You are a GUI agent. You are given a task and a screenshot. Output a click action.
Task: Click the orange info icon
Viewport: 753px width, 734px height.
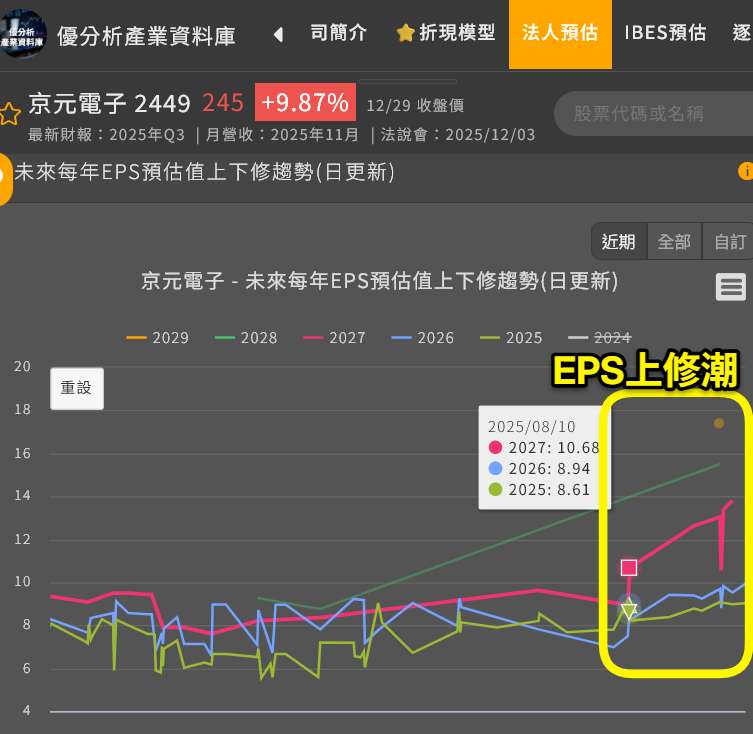[x=745, y=172]
